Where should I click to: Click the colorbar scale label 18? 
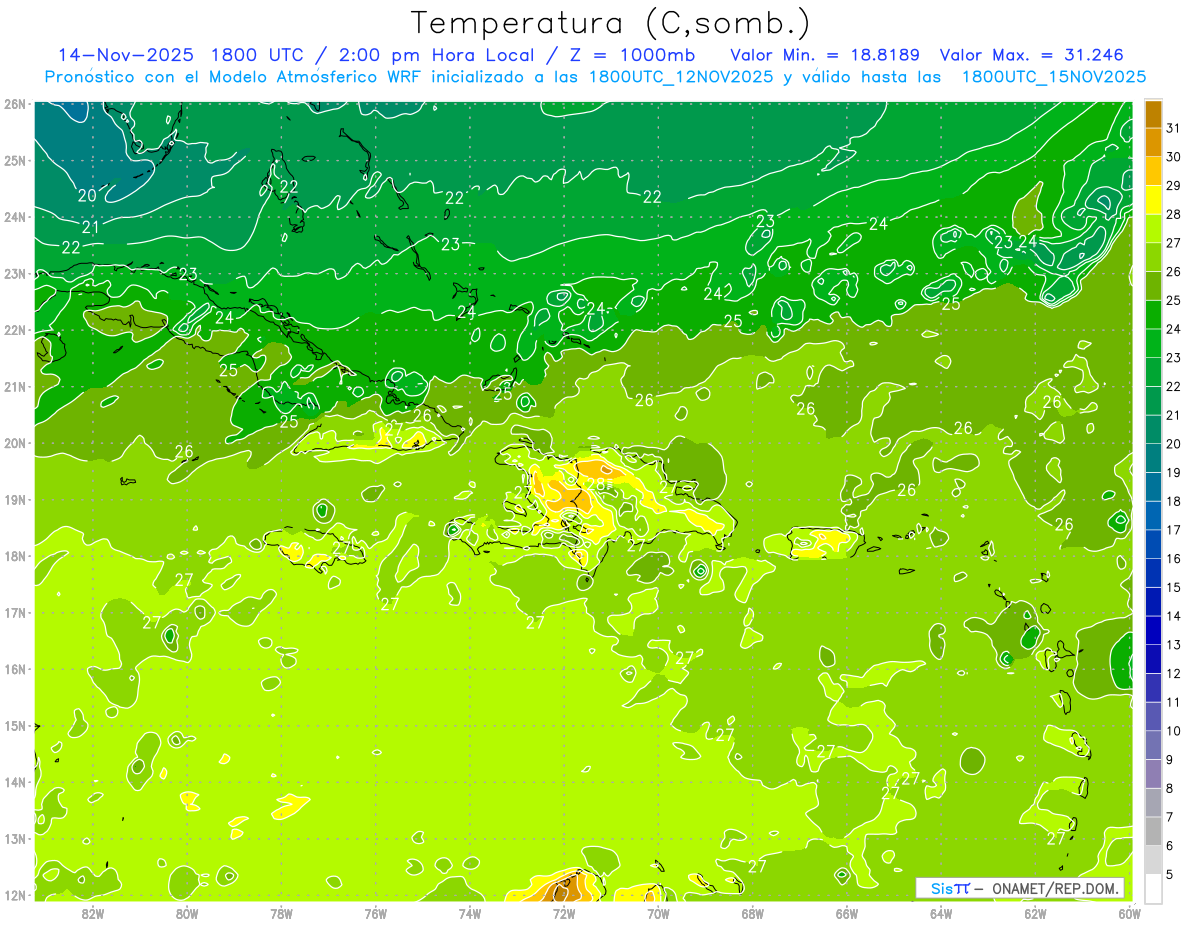pos(1172,501)
